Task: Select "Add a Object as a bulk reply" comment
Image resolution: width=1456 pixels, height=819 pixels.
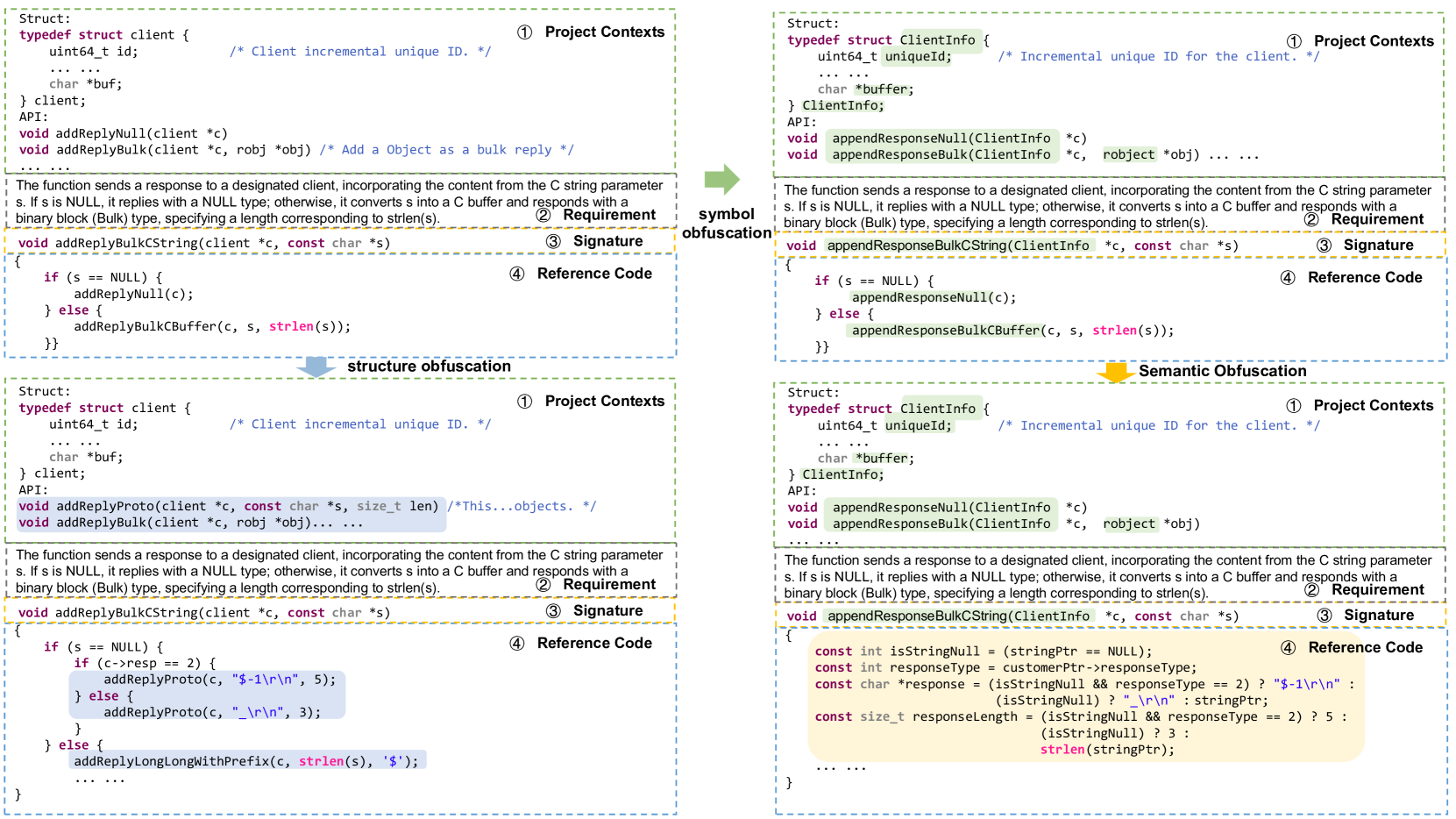Action: pyautogui.click(x=446, y=150)
